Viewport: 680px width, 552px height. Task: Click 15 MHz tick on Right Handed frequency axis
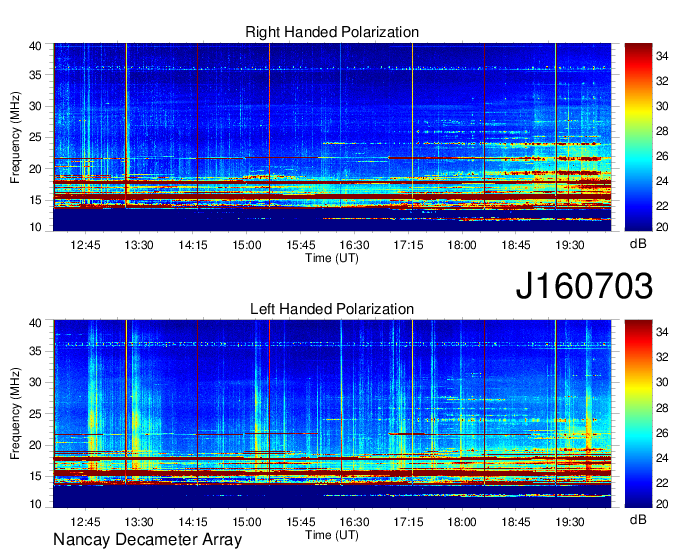35,200
